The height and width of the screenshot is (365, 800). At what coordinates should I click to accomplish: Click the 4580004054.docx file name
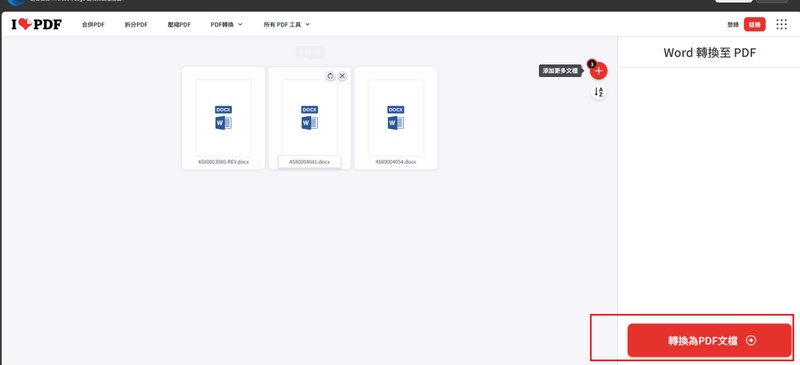396,162
